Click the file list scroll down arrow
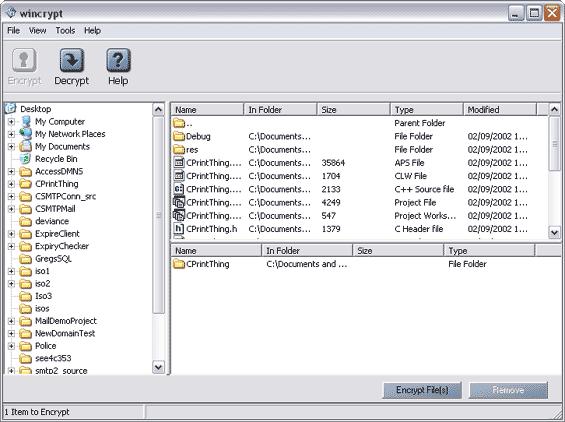The width and height of the screenshot is (565, 422). pos(555,232)
